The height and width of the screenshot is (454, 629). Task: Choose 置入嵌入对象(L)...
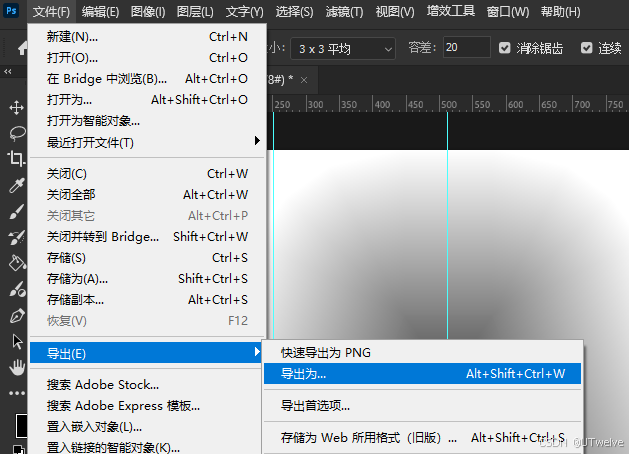click(x=147, y=427)
